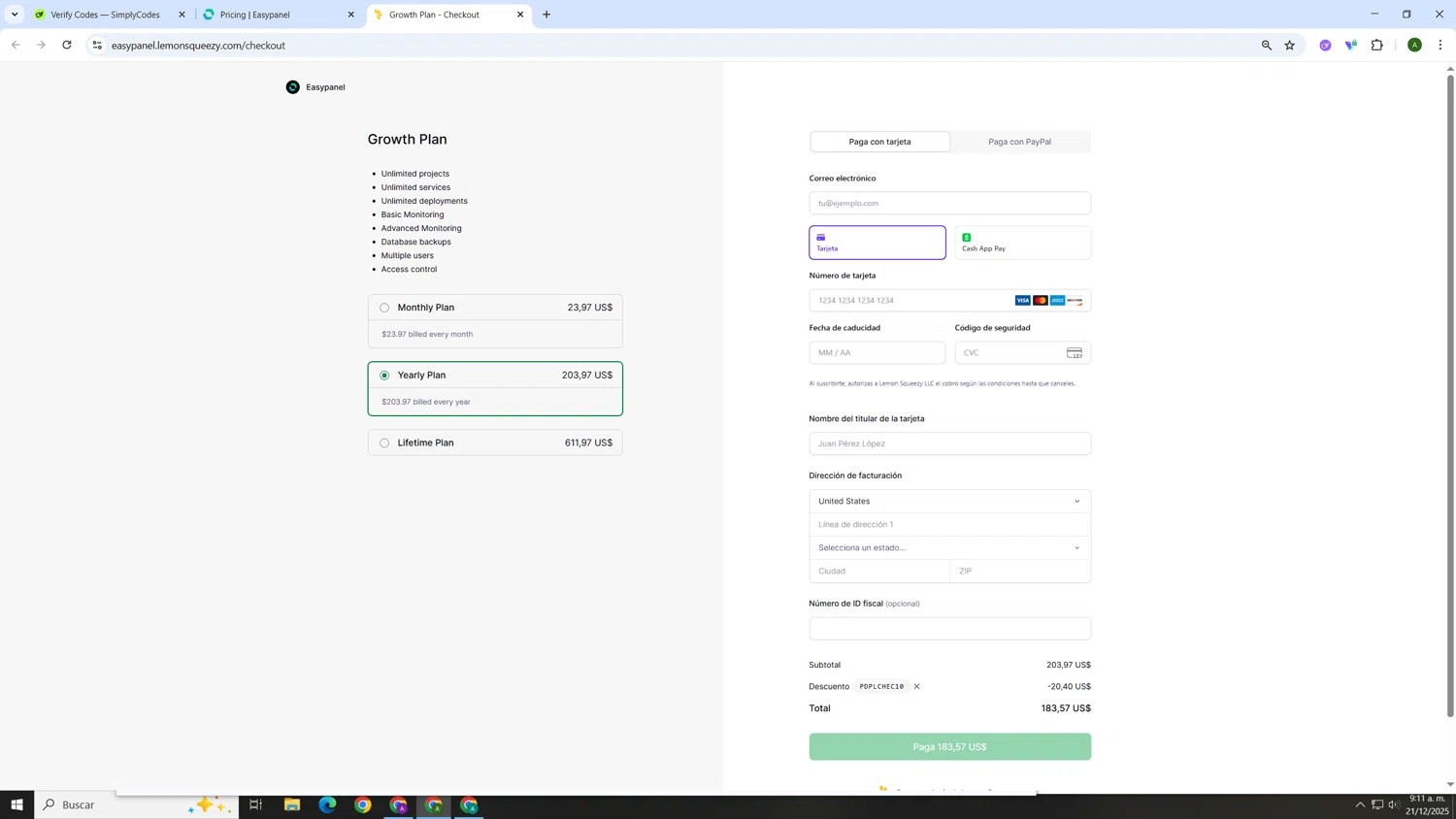This screenshot has height=819, width=1456.
Task: Click the Paga 183,57 US$ button
Action: click(950, 746)
